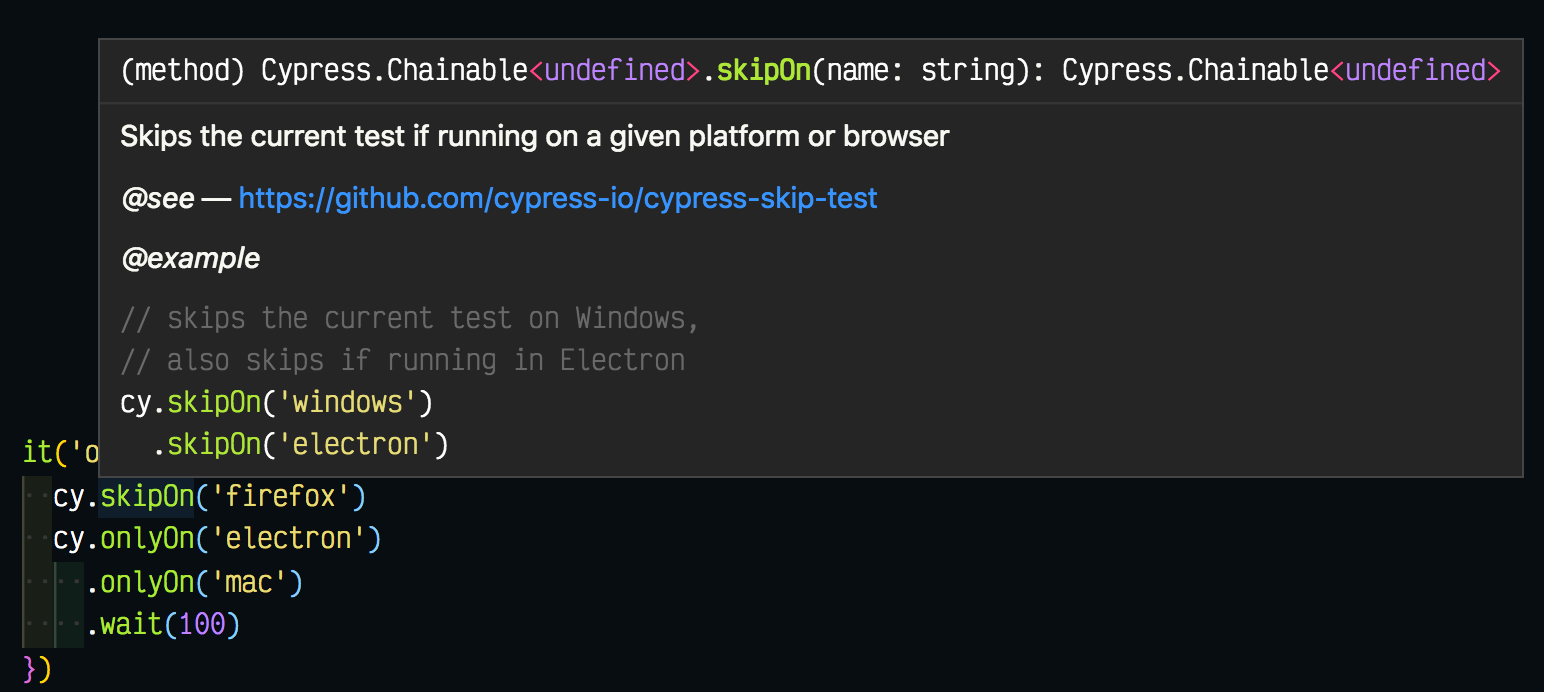Click the 'firefox' string argument
This screenshot has width=1544, height=692.
click(x=281, y=496)
